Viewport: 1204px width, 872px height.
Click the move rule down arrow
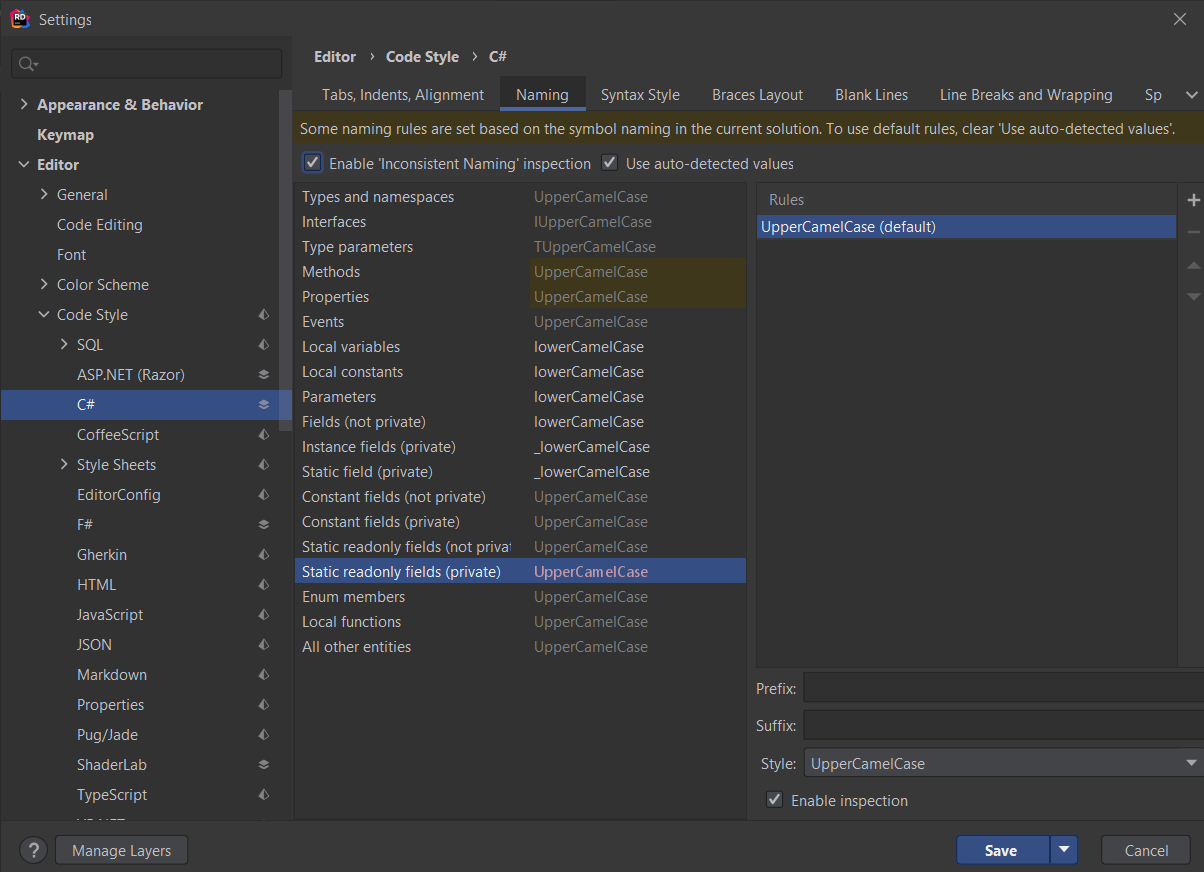point(1193,296)
